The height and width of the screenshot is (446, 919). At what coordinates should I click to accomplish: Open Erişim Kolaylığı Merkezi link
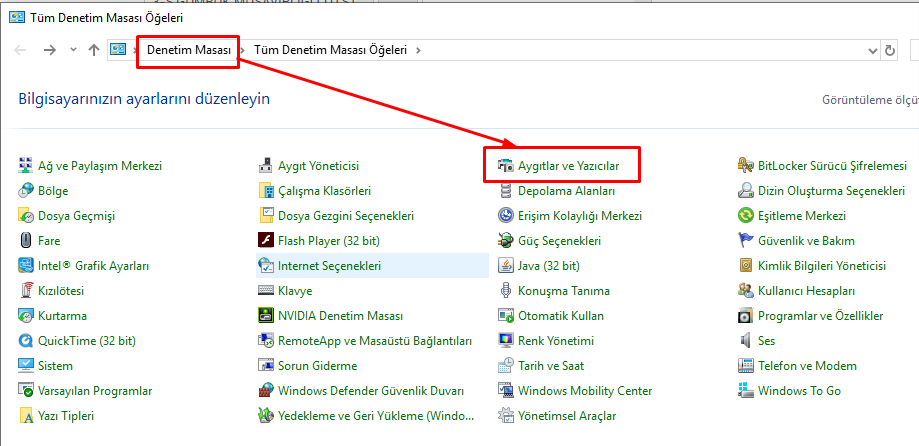(x=580, y=216)
